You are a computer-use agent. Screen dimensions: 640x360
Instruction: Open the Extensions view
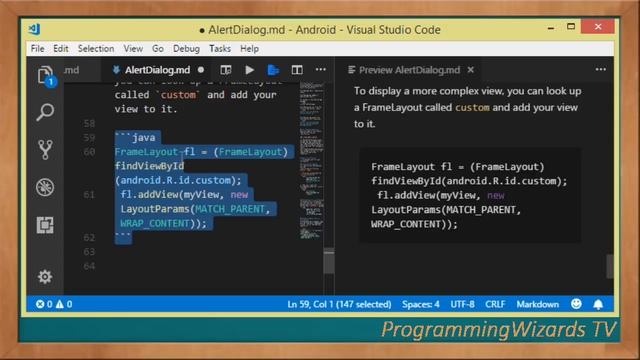[x=45, y=225]
